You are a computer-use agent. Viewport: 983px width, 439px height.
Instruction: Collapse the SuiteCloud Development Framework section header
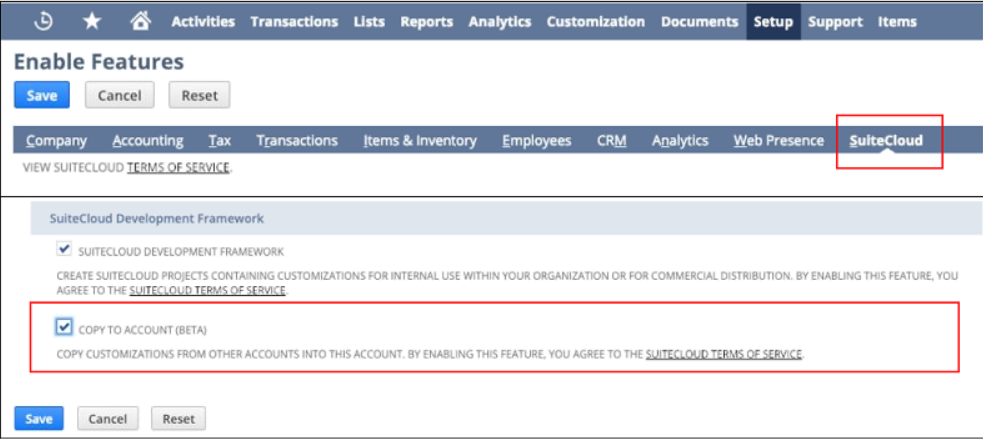coord(157,217)
